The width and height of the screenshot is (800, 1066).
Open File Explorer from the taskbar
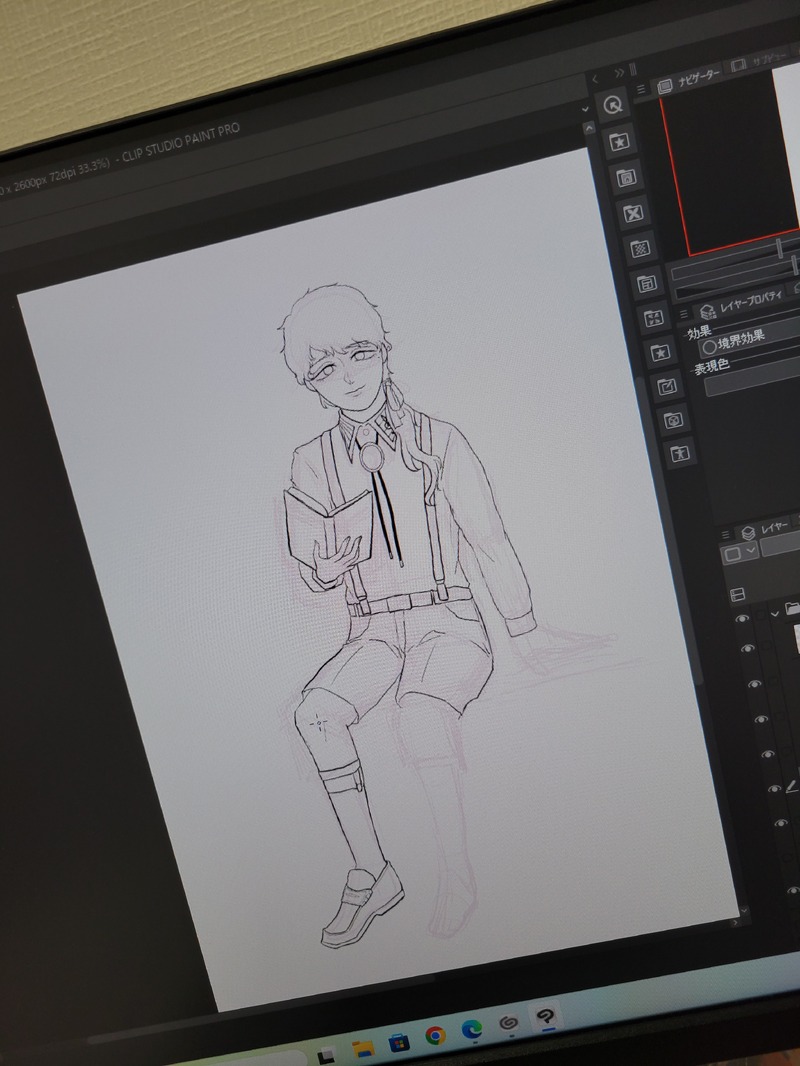pos(363,1048)
